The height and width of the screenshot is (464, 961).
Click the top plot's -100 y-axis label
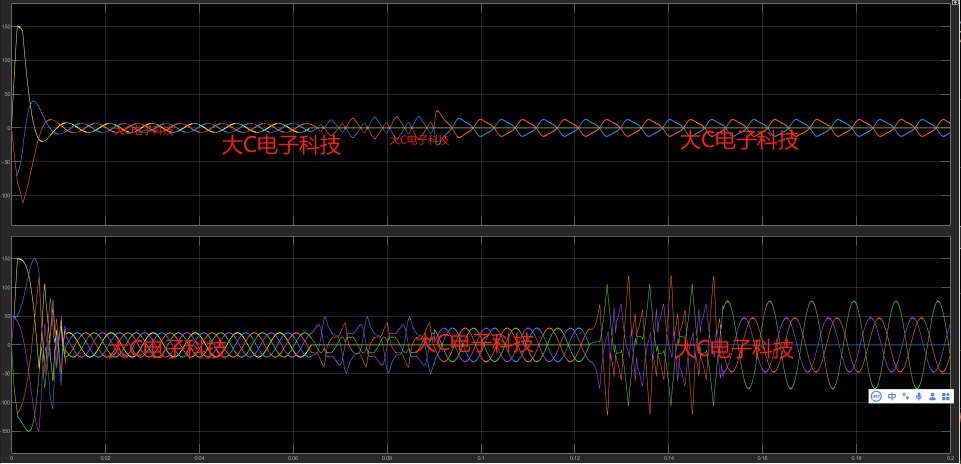pyautogui.click(x=6, y=196)
